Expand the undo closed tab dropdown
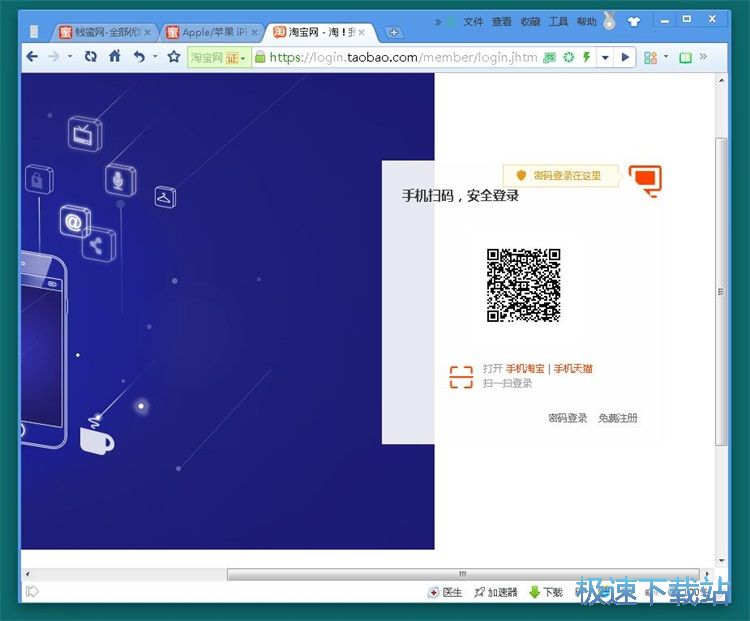The image size is (750, 621). 155,56
